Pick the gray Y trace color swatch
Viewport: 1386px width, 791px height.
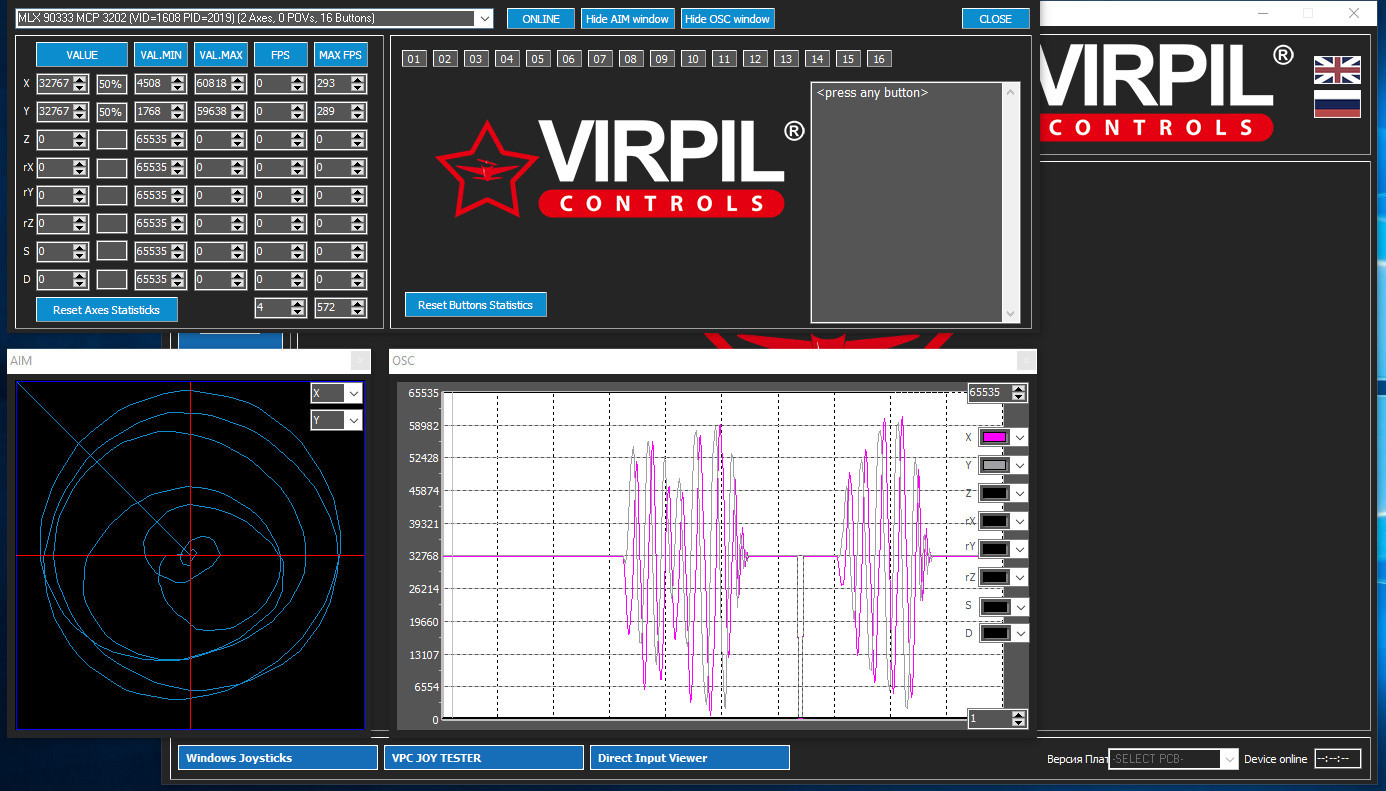click(x=994, y=465)
